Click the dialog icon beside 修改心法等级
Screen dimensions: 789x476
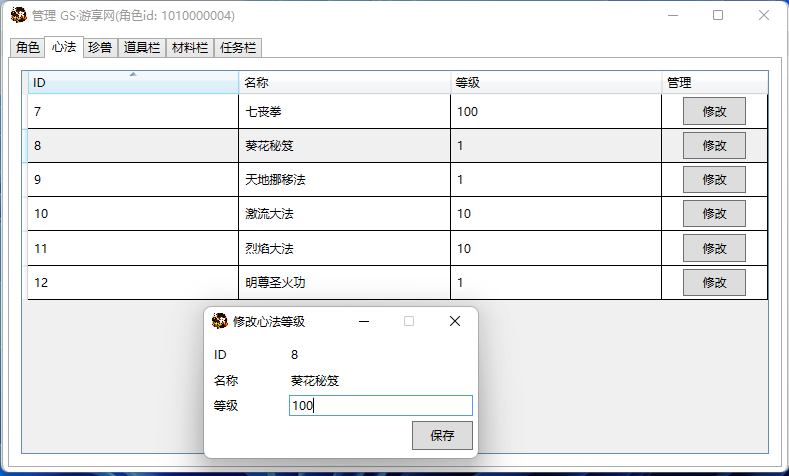tap(220, 321)
